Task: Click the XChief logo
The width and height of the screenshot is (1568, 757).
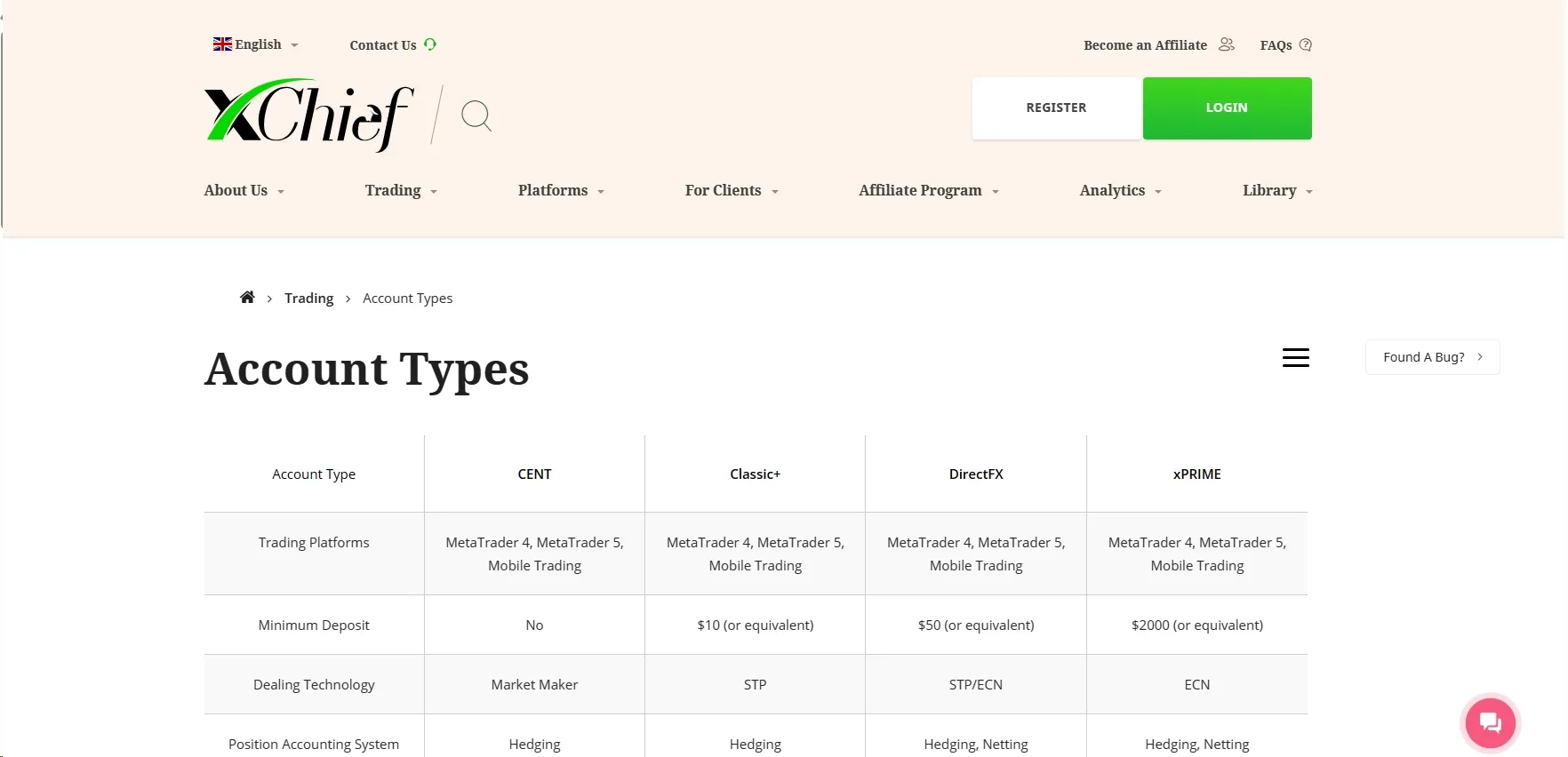Action: (308, 115)
